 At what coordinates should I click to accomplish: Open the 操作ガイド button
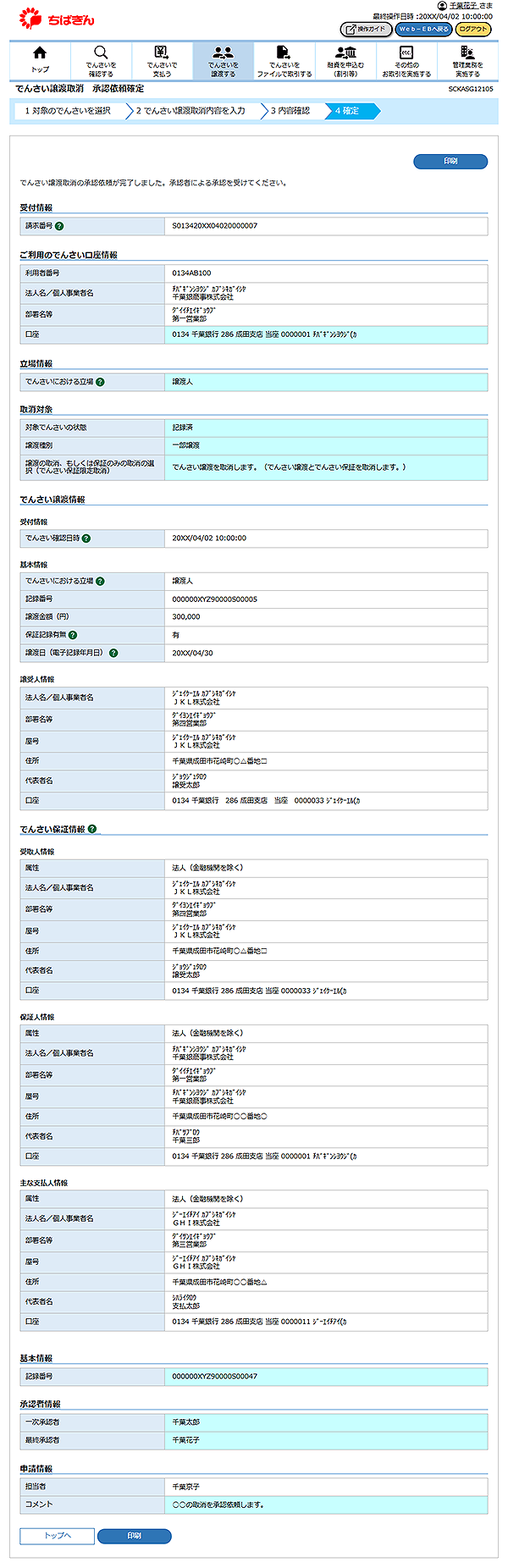pyautogui.click(x=366, y=29)
